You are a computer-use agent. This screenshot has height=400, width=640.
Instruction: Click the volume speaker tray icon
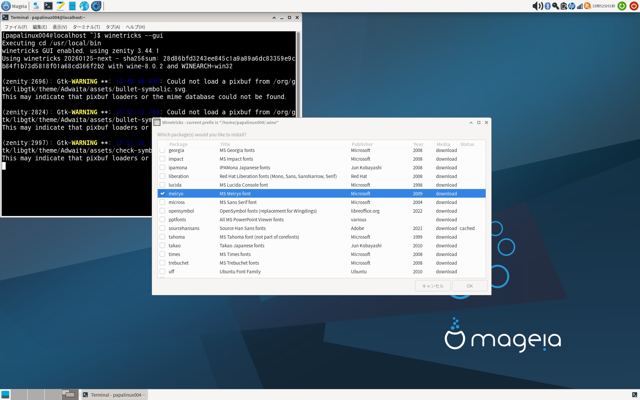pos(537,6)
